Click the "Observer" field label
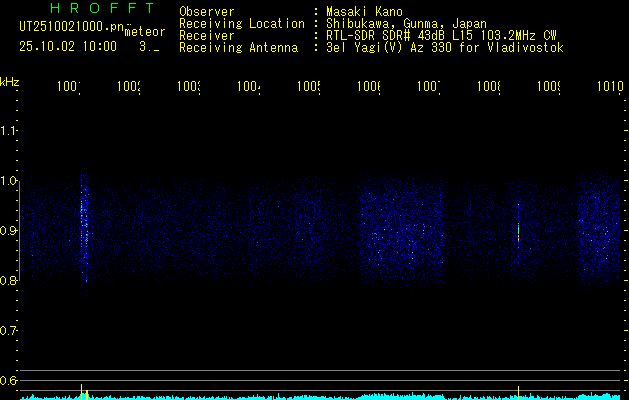The width and height of the screenshot is (629, 400). coord(207,11)
